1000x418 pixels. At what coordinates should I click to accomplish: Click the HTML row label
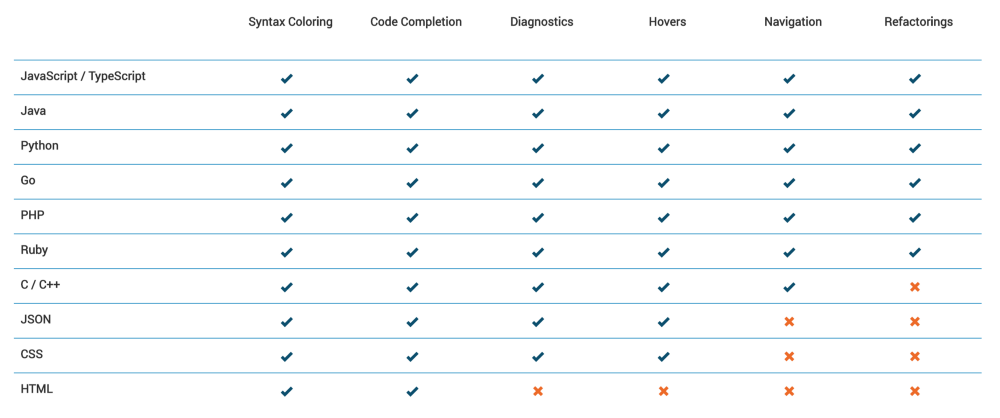36,389
